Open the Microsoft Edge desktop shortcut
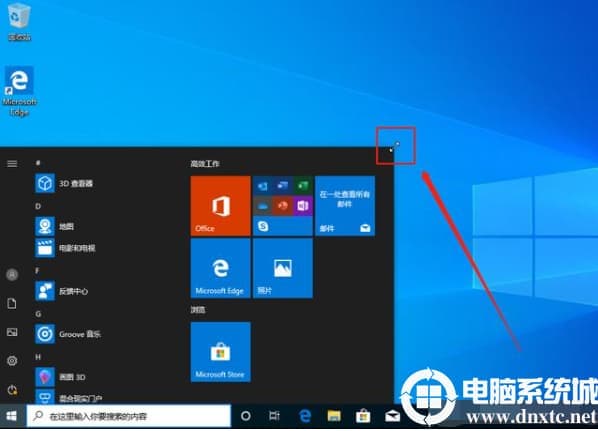The height and width of the screenshot is (431, 598). [19, 92]
